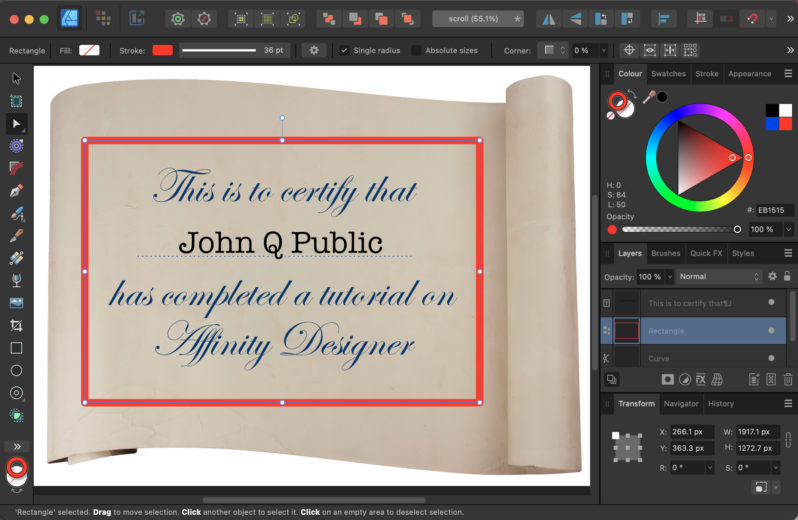Adjust the colour opacity slider

[x=680, y=229]
